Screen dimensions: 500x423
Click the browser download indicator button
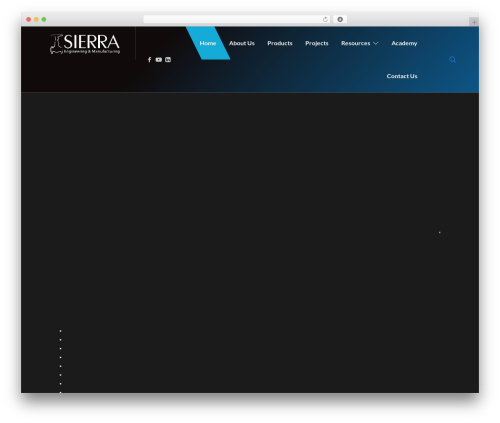pyautogui.click(x=340, y=19)
